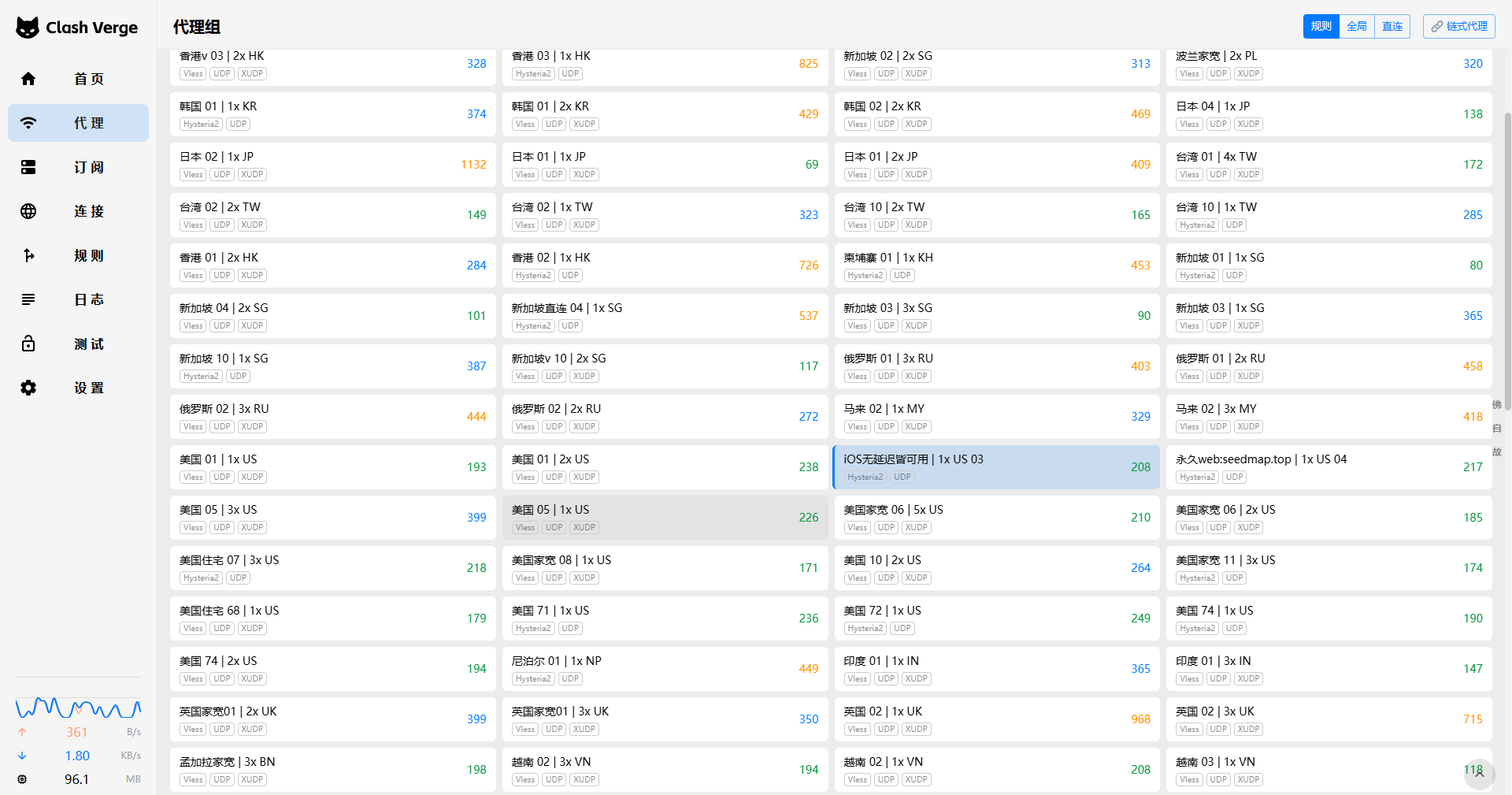
Task: Click the upload speed arrow icon
Action: (x=22, y=732)
